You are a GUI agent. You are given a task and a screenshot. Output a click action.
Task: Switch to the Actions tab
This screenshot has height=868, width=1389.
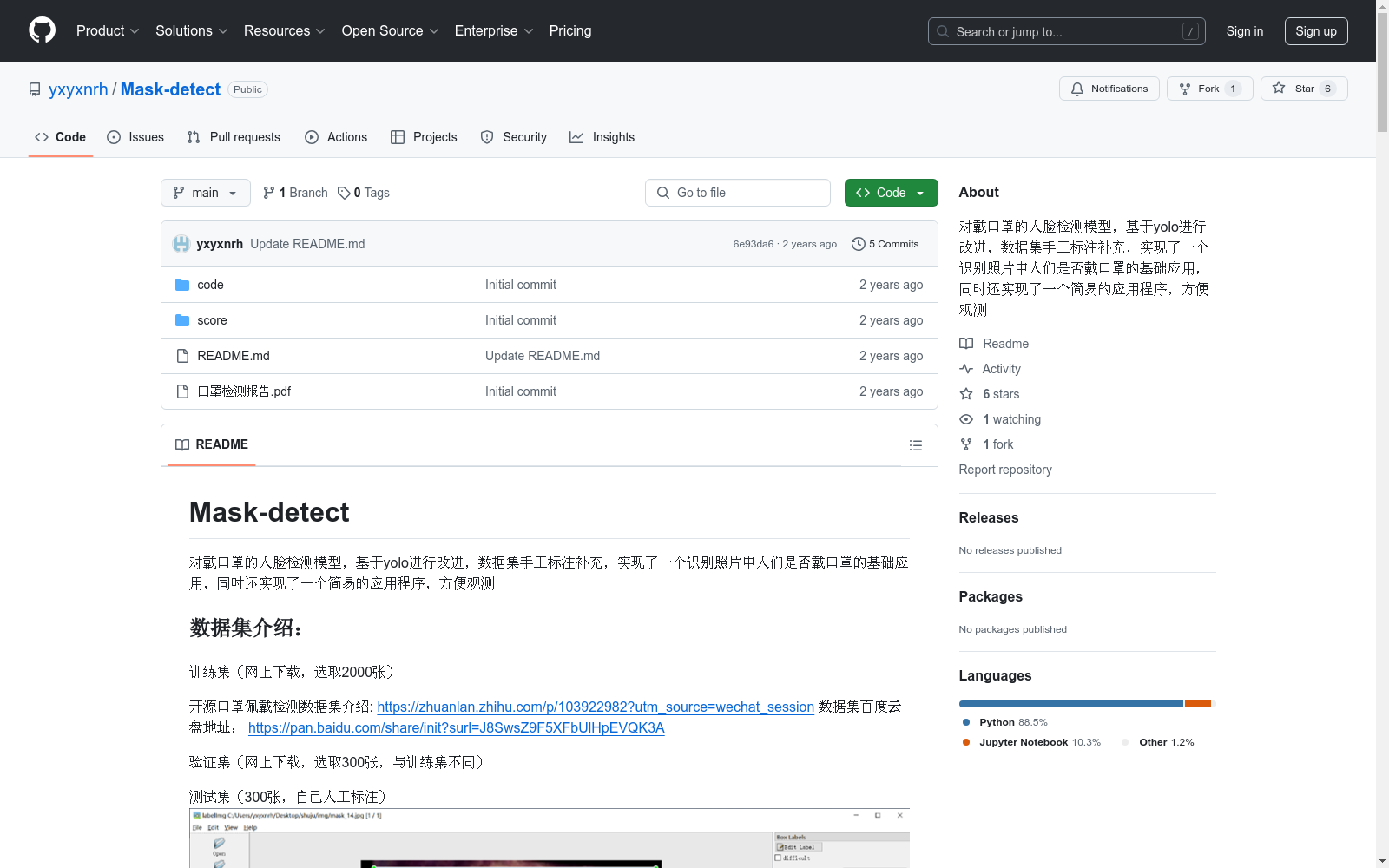point(336,137)
